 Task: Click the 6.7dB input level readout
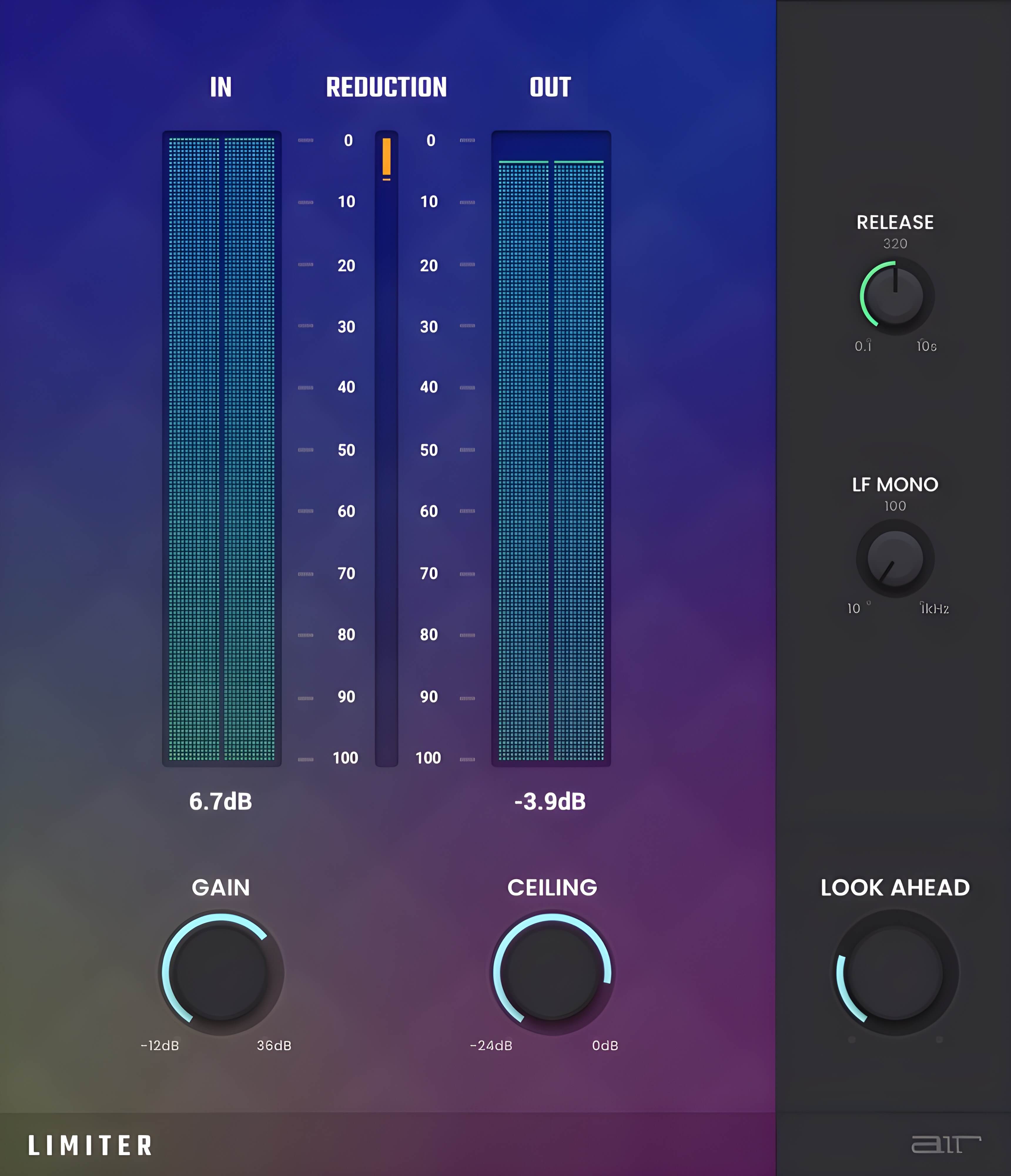click(x=220, y=801)
